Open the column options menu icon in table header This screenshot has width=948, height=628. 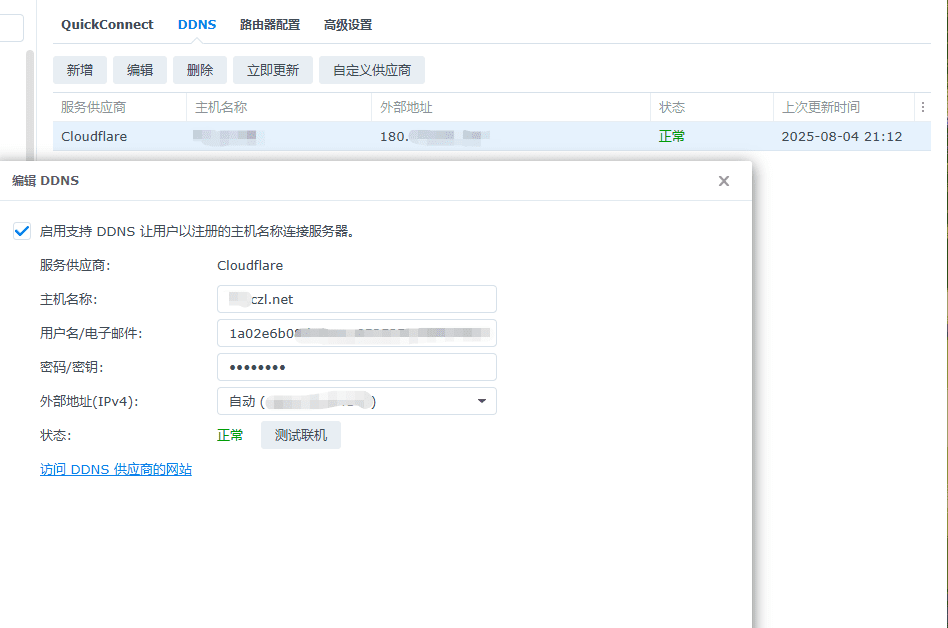[x=922, y=107]
